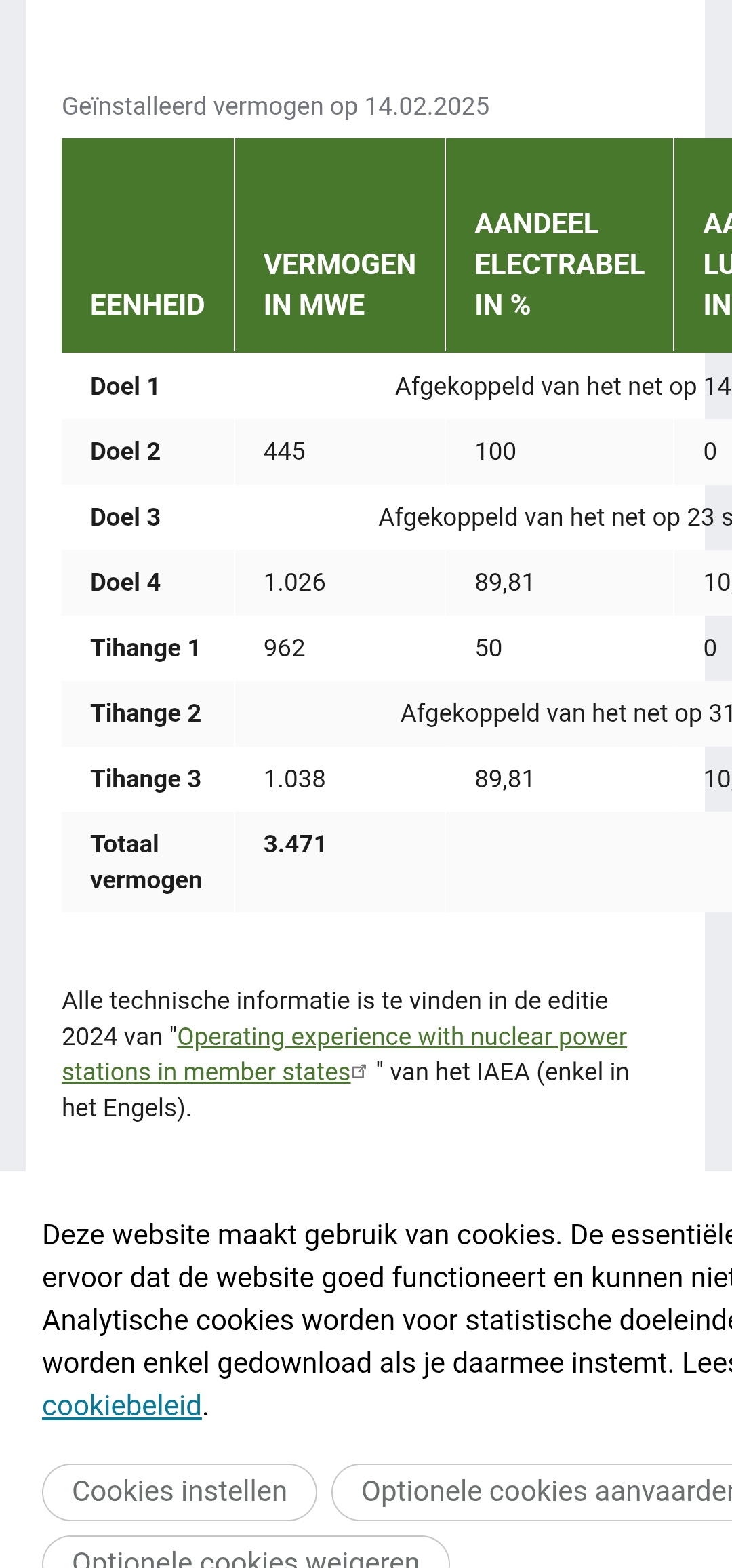Click Doel 2 power value 445
The height and width of the screenshot is (1568, 732).
pos(285,452)
